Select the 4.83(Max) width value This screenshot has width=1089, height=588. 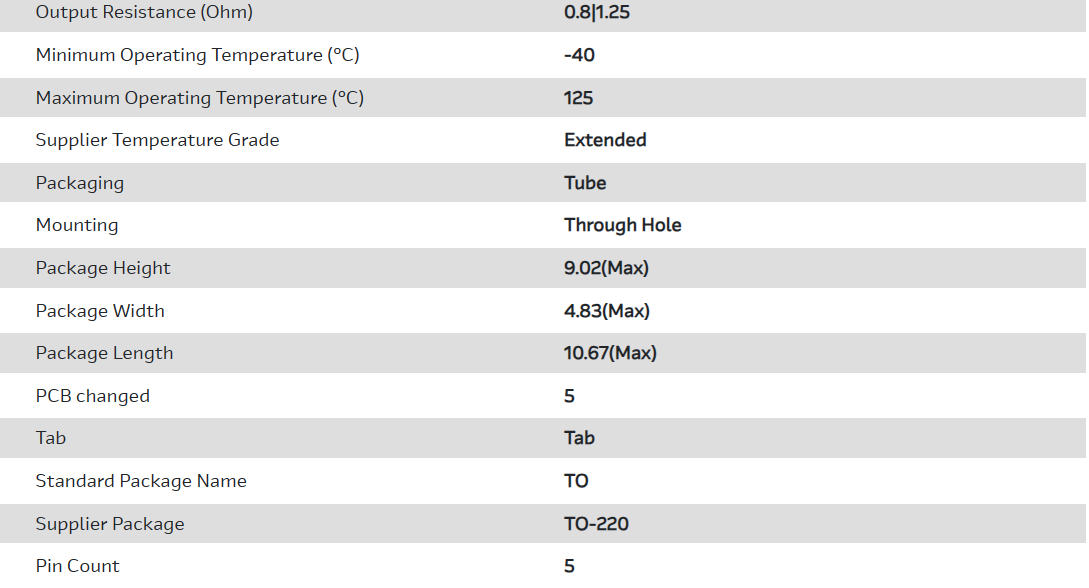click(x=606, y=311)
